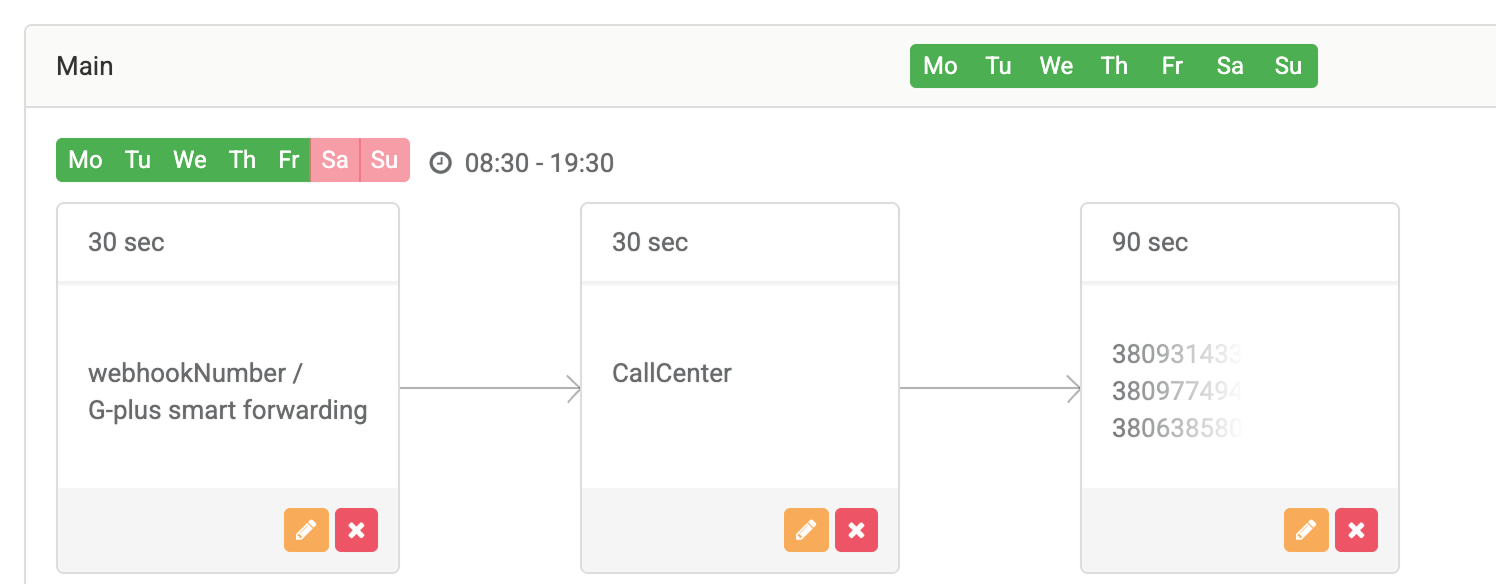Enable Sunday in the schedule row
The width and height of the screenshot is (1496, 584).
pos(385,160)
